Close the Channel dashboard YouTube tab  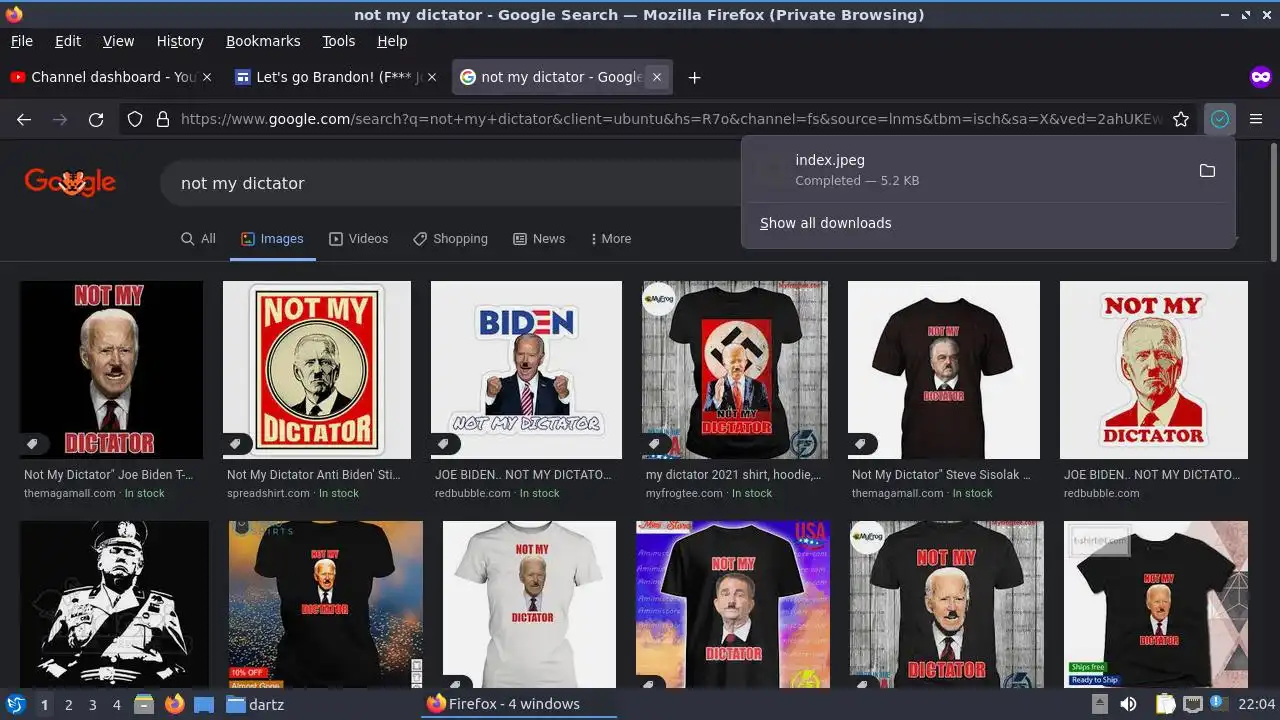click(x=207, y=77)
